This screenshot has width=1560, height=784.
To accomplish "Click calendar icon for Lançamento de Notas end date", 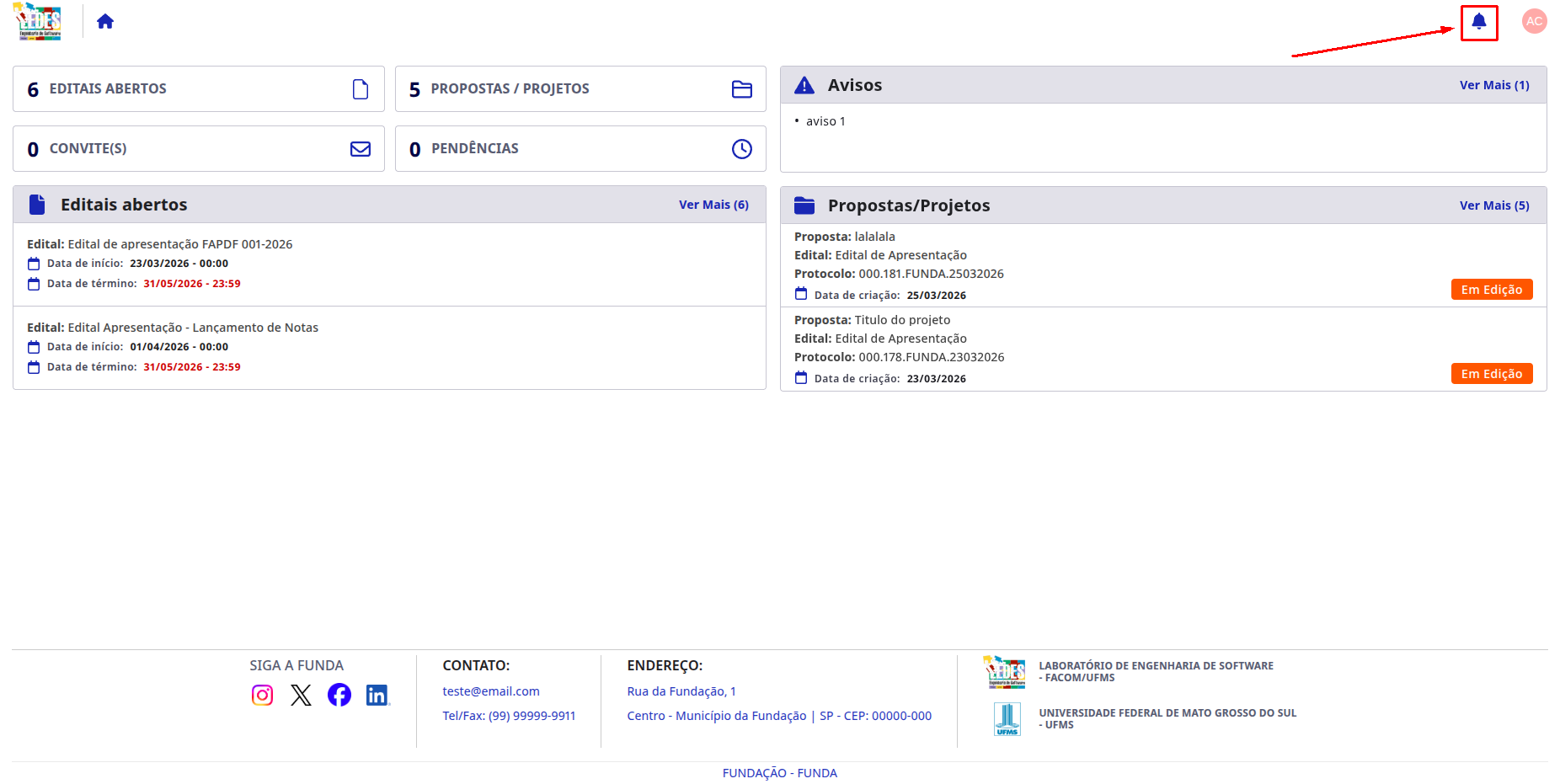I will coord(34,367).
